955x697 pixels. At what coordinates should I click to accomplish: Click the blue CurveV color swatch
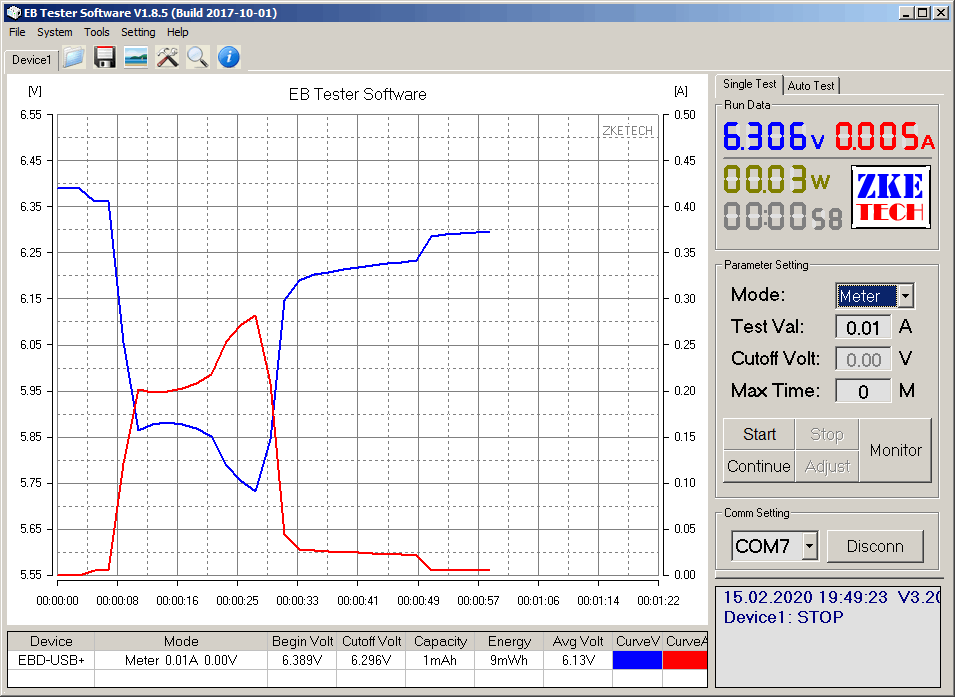pyautogui.click(x=637, y=660)
